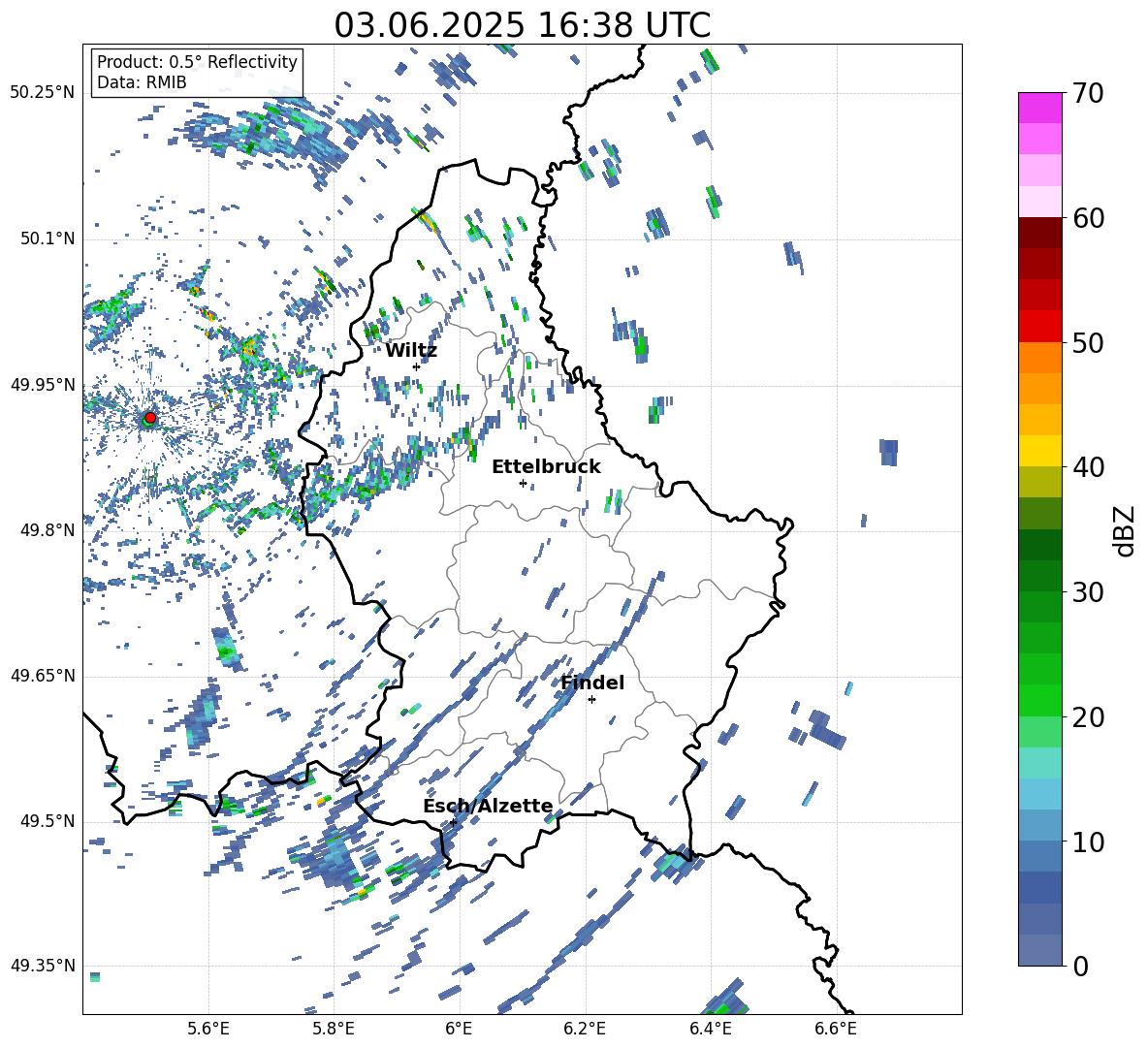The width and height of the screenshot is (1148, 1048).
Task: Click the Findel station label
Action: tap(592, 683)
